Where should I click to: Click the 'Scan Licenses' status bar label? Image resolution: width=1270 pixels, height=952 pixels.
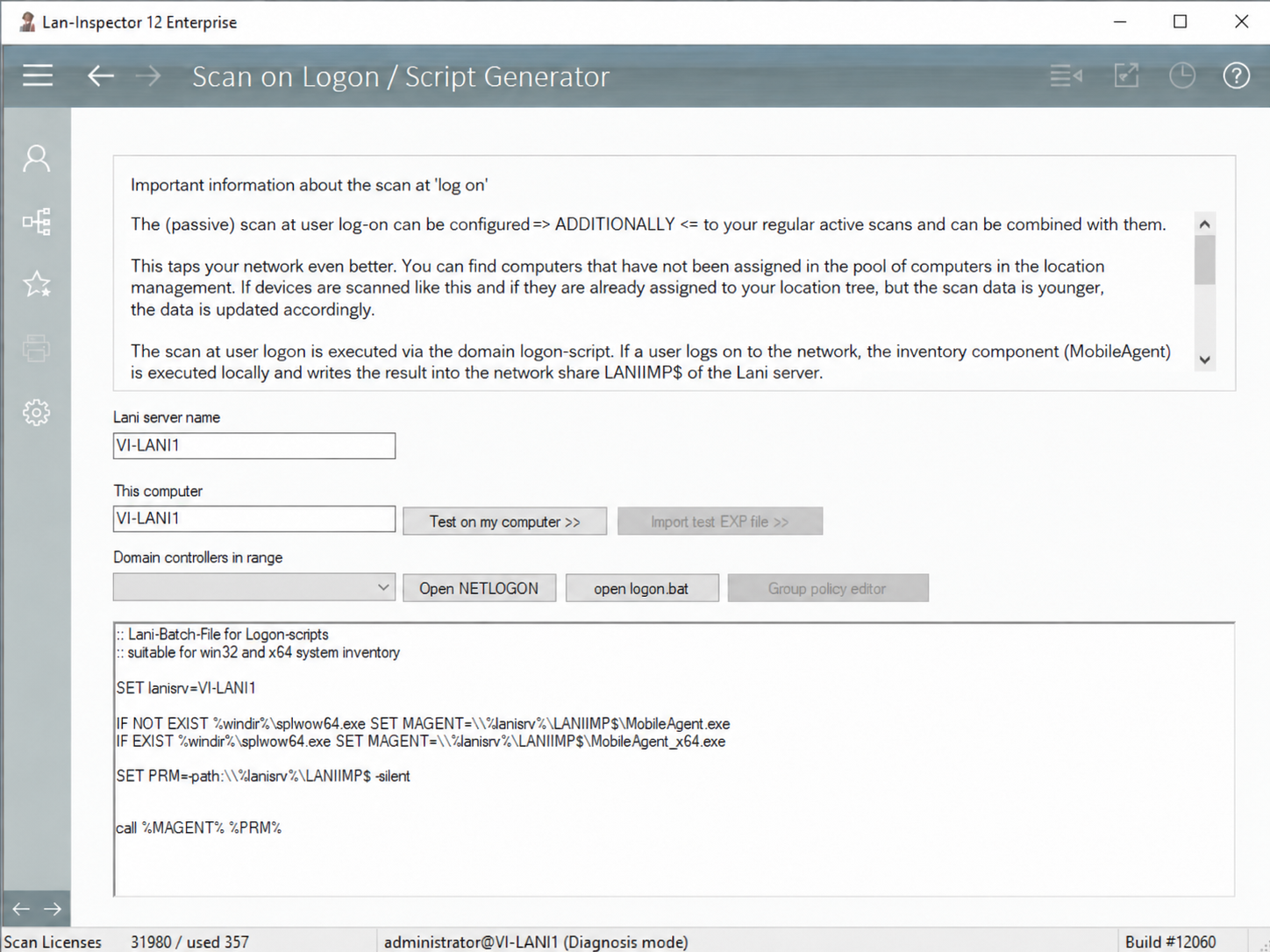coord(53,941)
